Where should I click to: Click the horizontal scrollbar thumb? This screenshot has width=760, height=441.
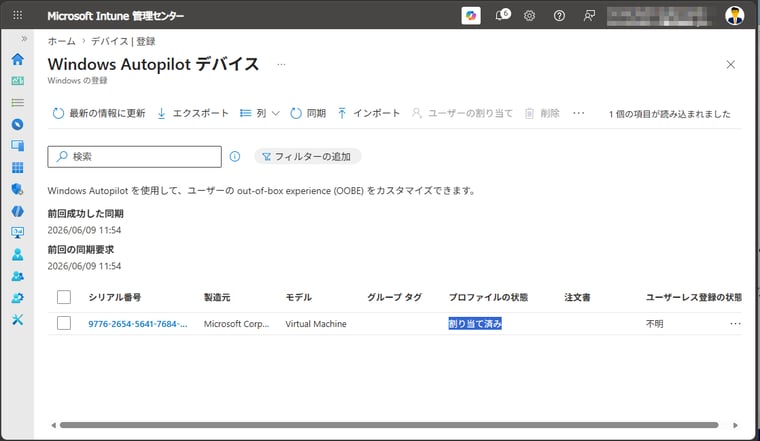pos(389,425)
